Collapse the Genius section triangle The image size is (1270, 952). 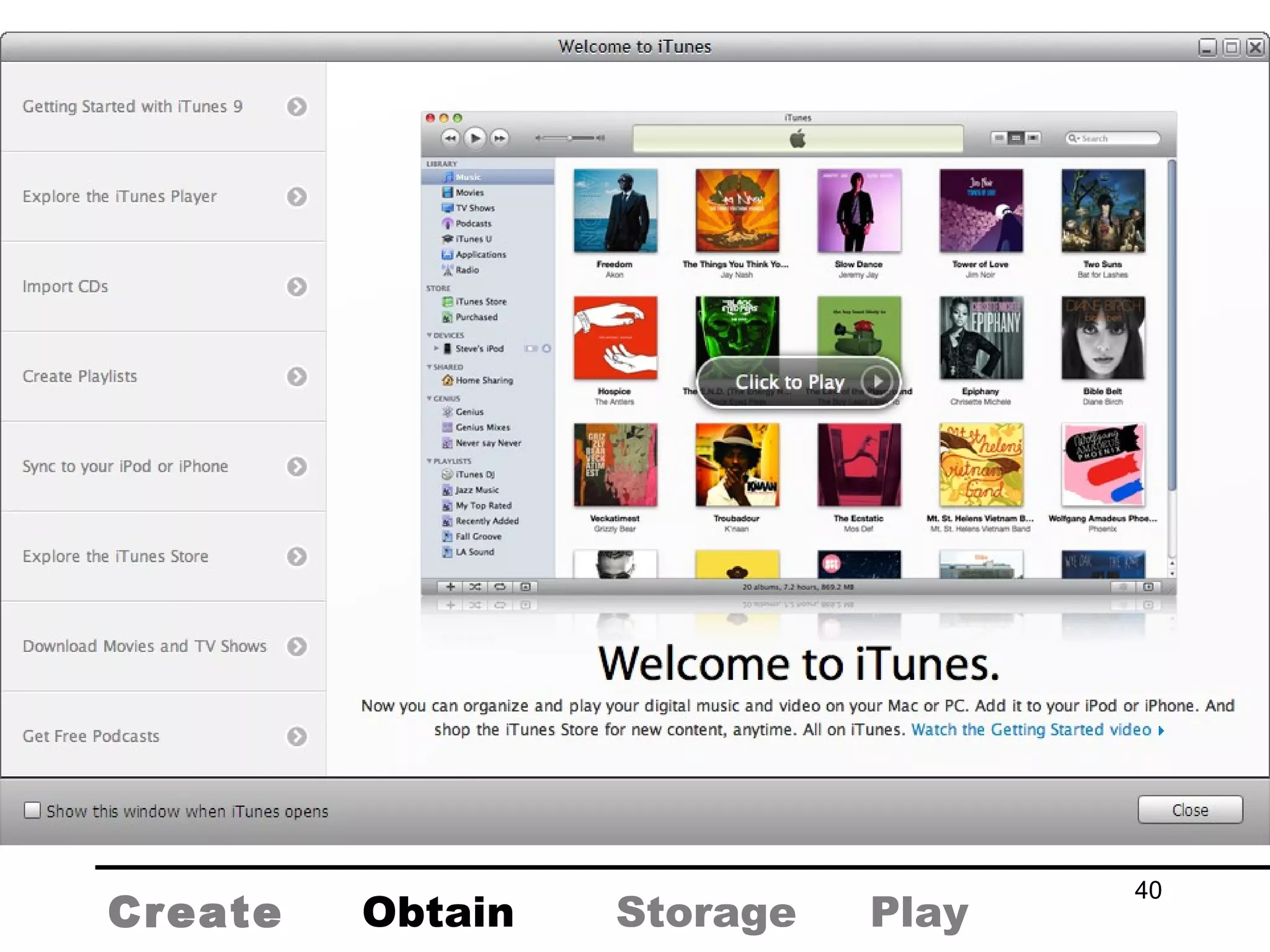coord(429,399)
